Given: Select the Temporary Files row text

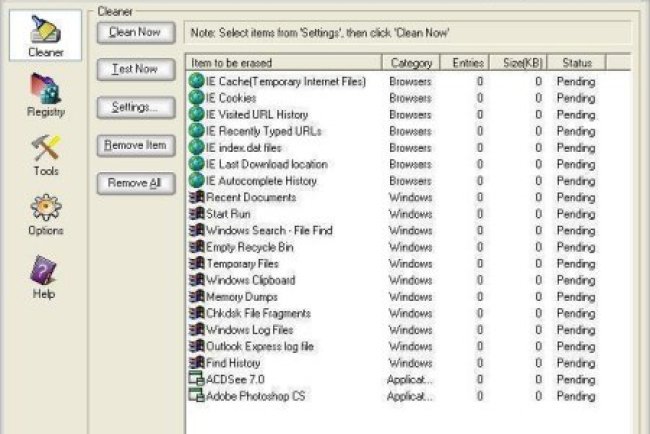Looking at the screenshot, I should coord(243,264).
